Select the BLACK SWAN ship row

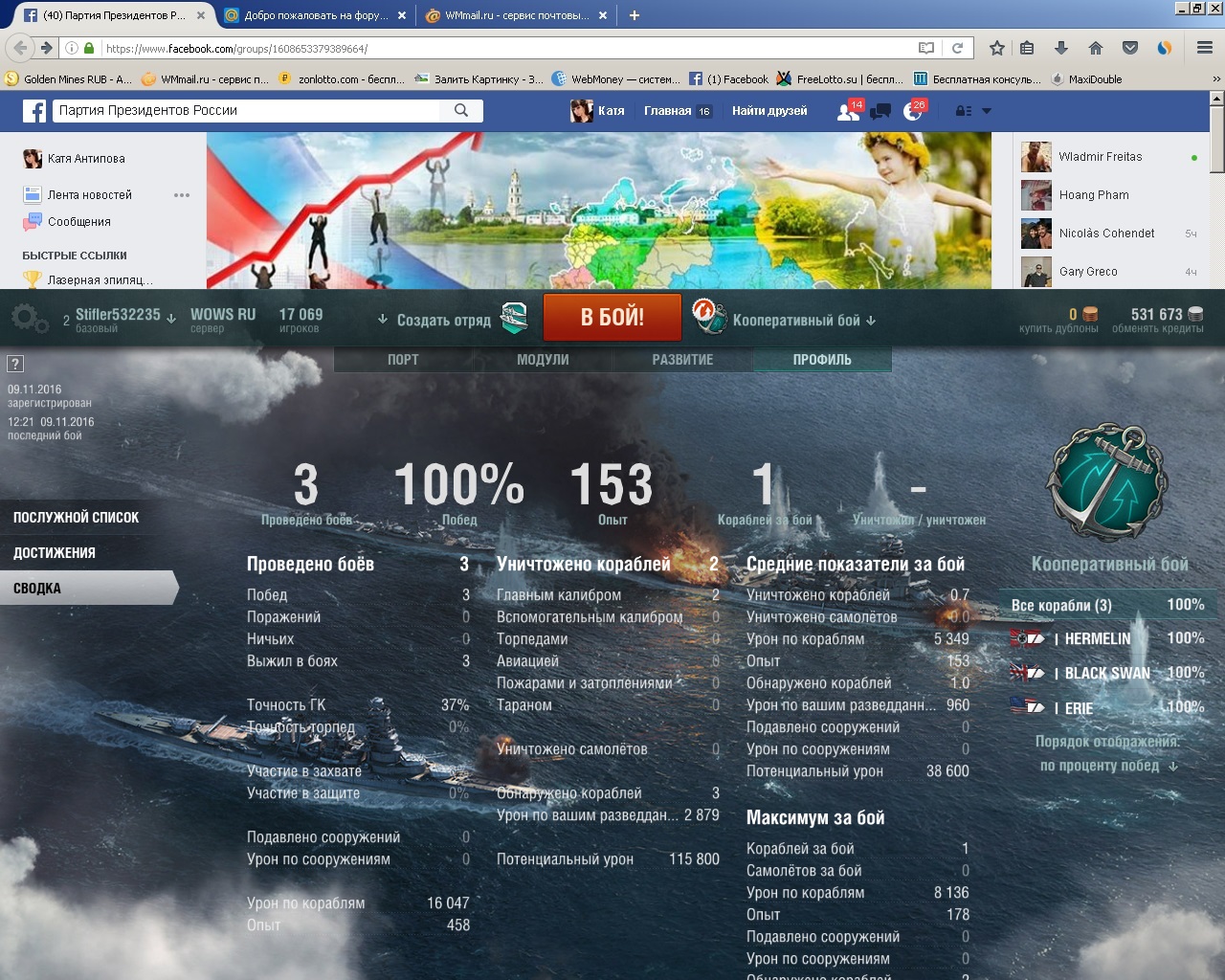pos(1107,673)
